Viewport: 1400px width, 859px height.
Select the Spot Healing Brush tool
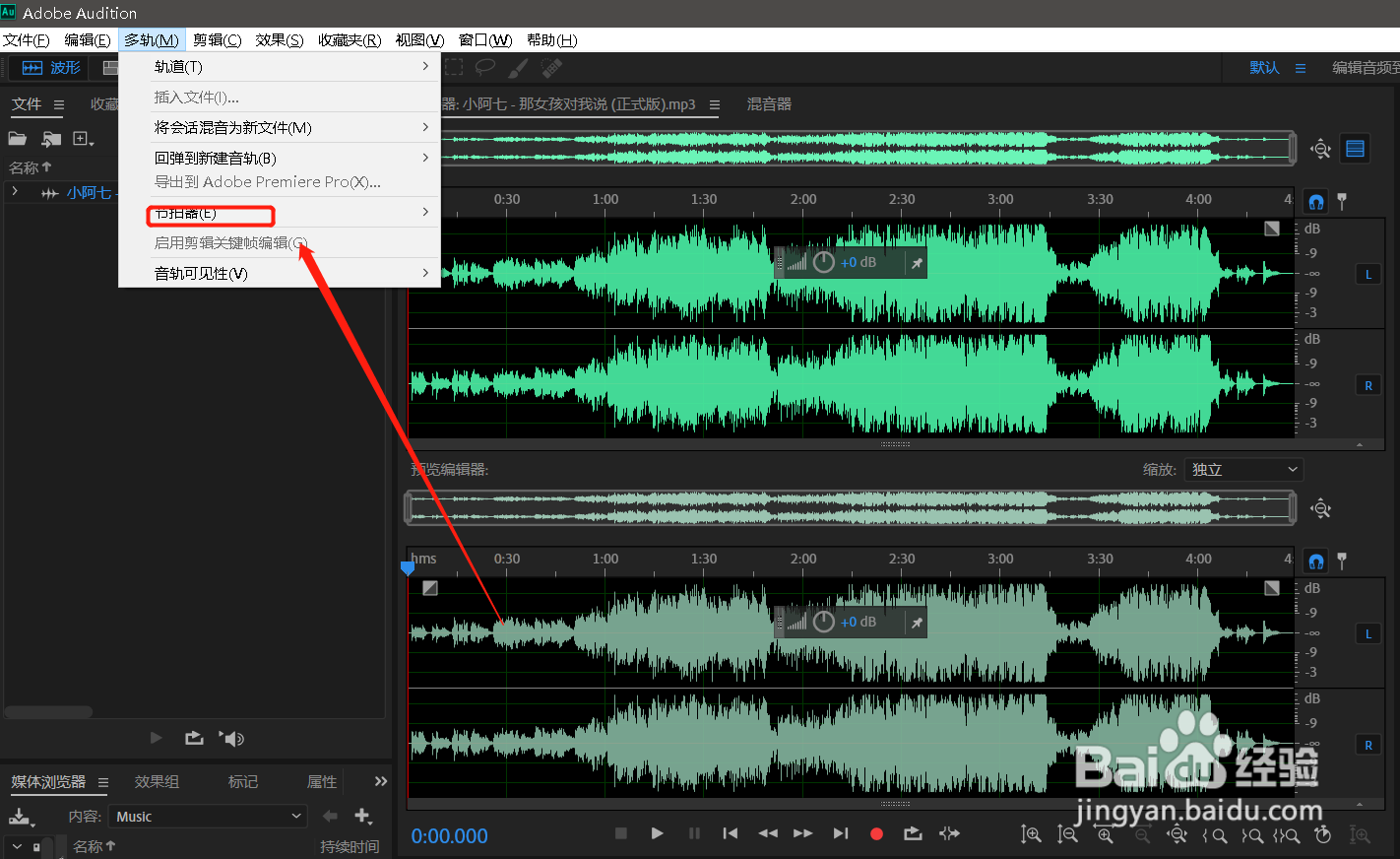click(551, 67)
